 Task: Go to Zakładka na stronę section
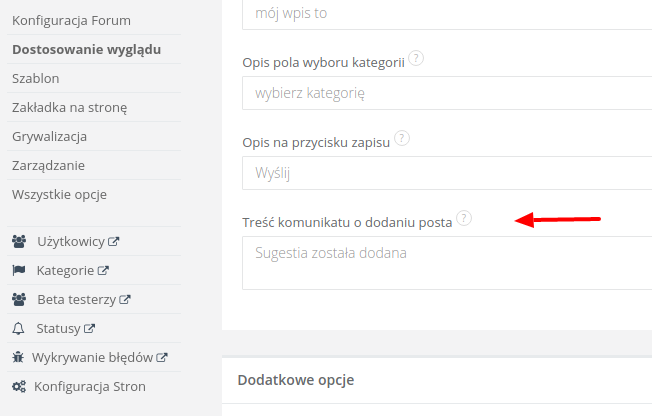(x=69, y=107)
